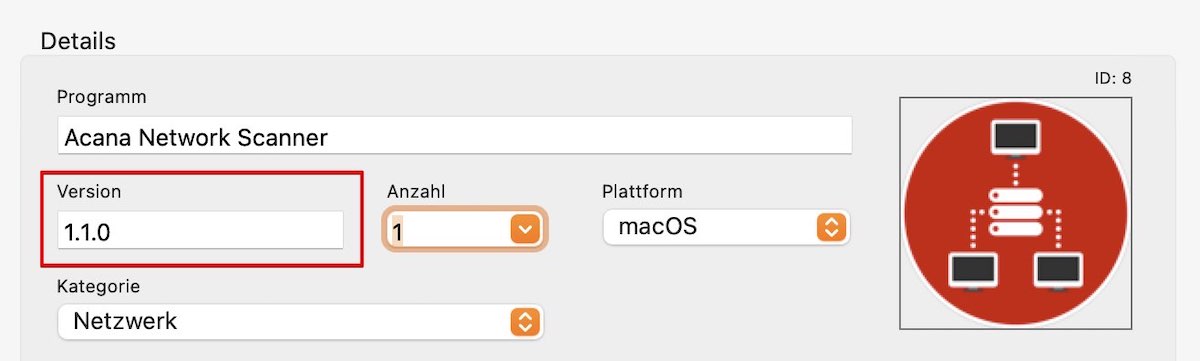The height and width of the screenshot is (361, 1200).
Task: Click the bottom-right monitor in the network icon
Action: (1059, 271)
